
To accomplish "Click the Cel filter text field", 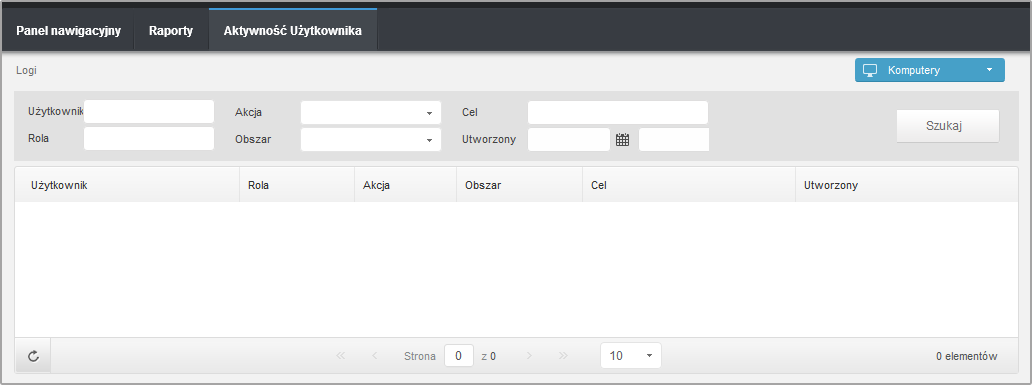I will tap(617, 113).
